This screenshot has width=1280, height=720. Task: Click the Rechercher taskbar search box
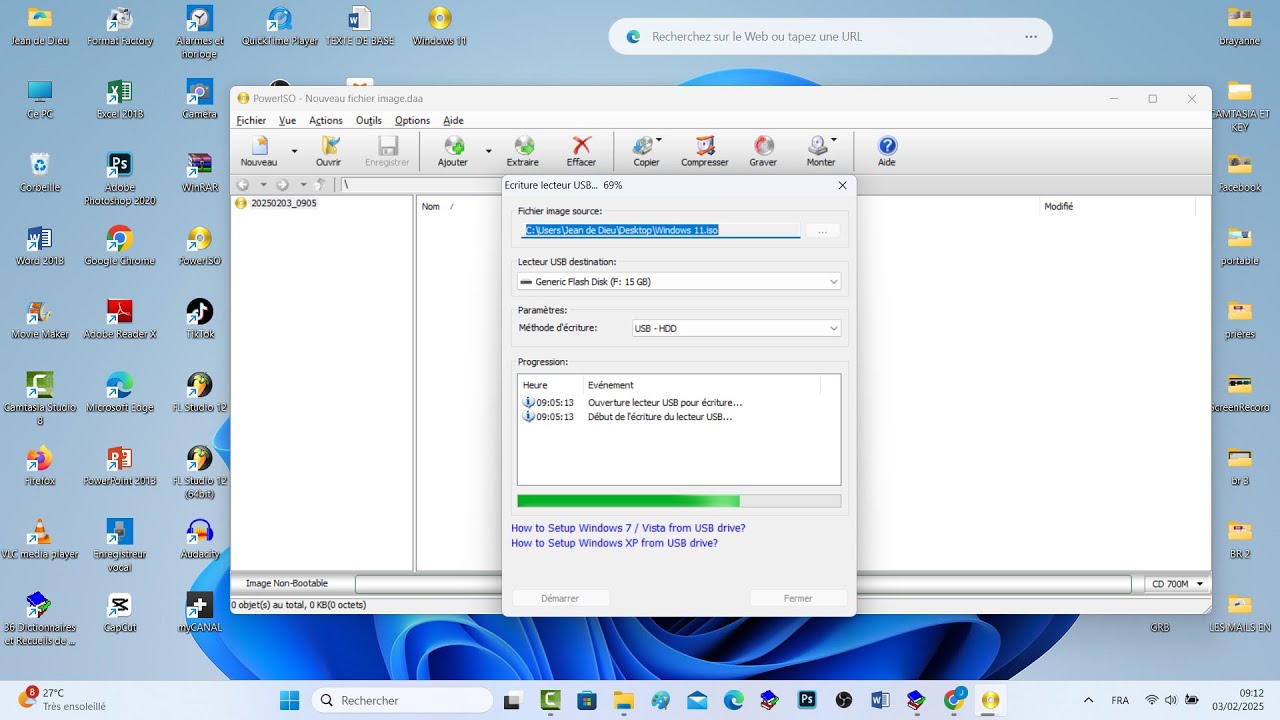coord(404,700)
